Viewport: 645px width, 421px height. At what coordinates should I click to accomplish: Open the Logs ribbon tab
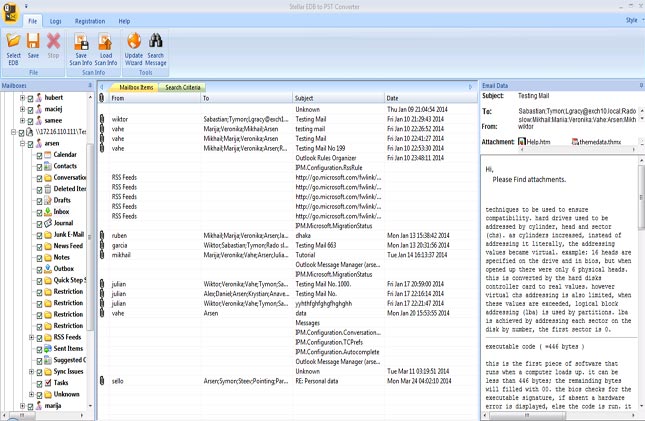click(56, 21)
